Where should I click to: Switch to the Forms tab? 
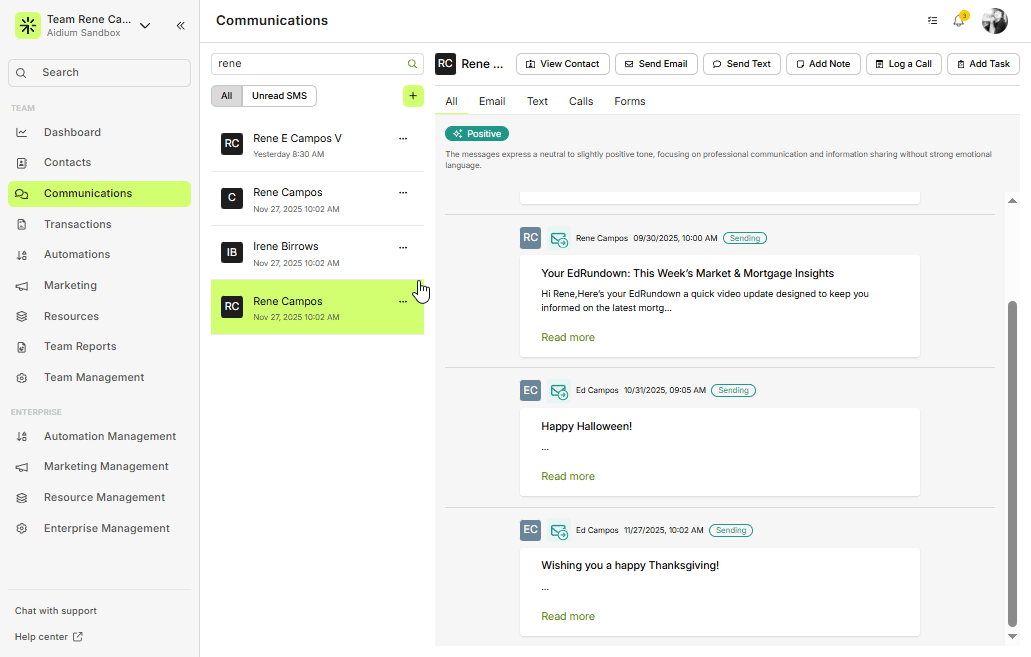coord(629,102)
